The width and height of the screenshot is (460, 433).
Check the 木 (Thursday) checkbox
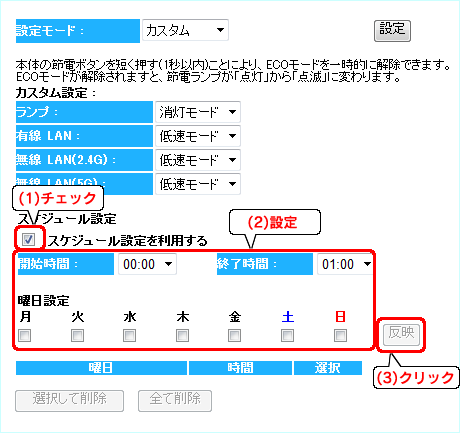182,335
